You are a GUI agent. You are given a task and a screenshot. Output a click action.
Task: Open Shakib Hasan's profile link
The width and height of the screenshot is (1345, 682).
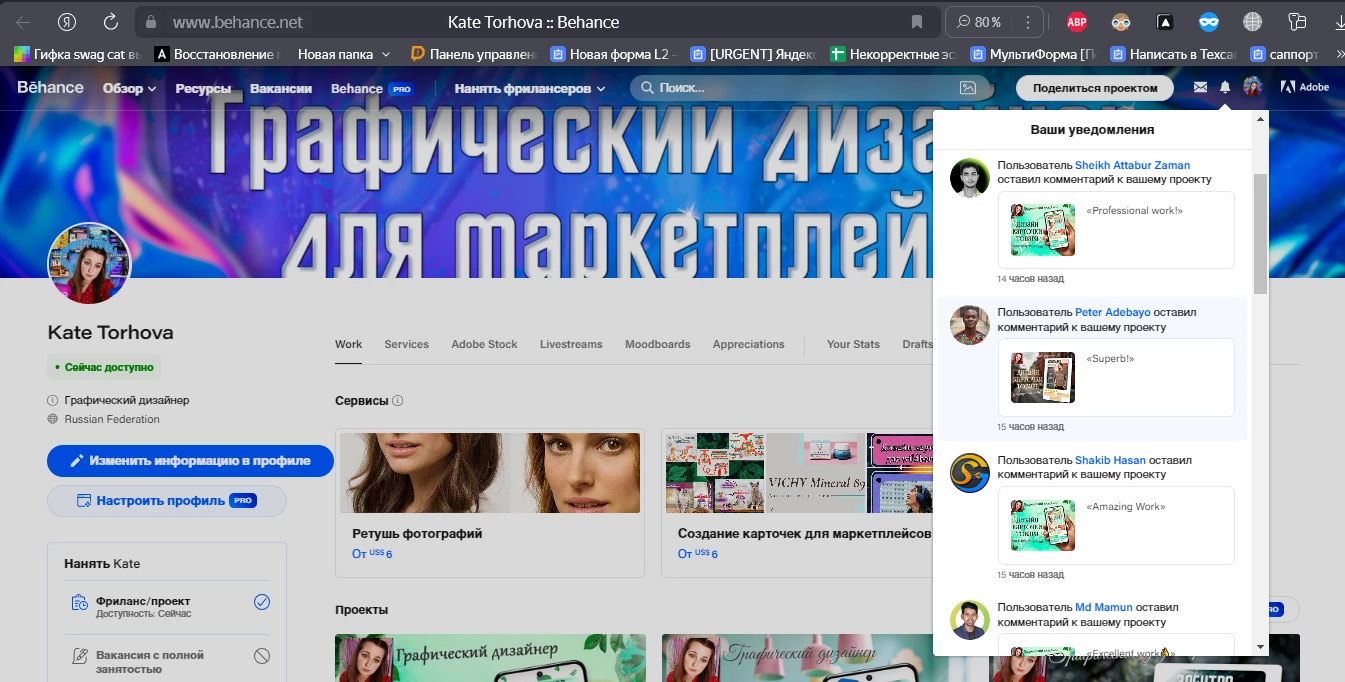tap(1110, 460)
